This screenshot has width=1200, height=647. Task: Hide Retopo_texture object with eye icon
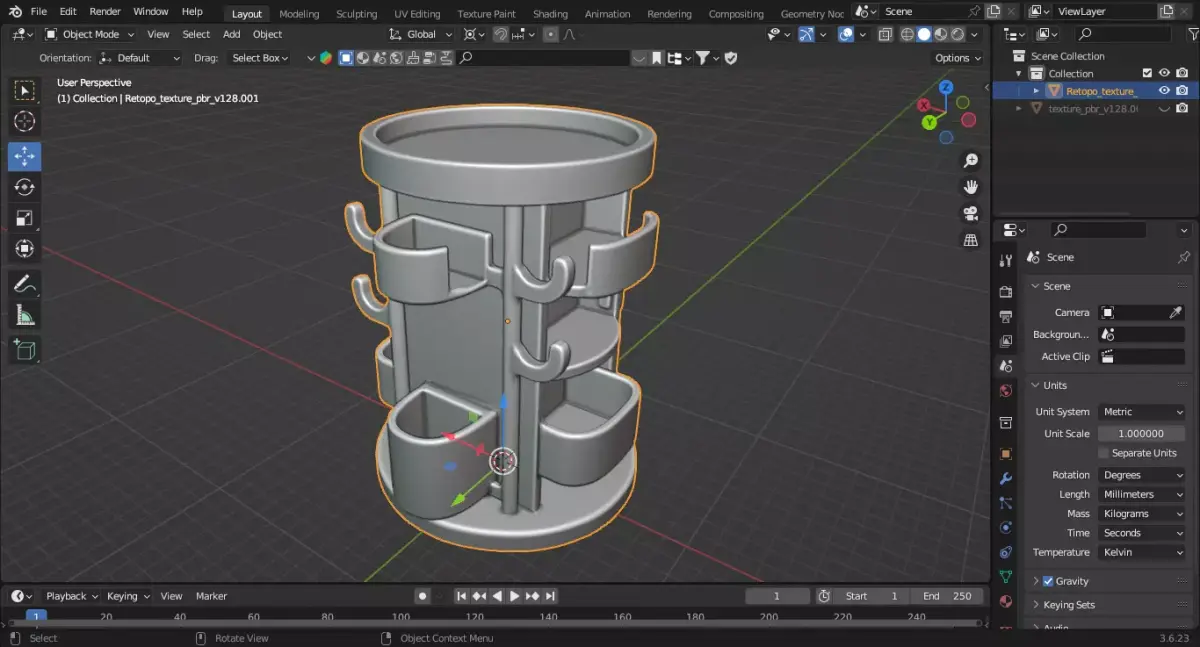click(1164, 90)
